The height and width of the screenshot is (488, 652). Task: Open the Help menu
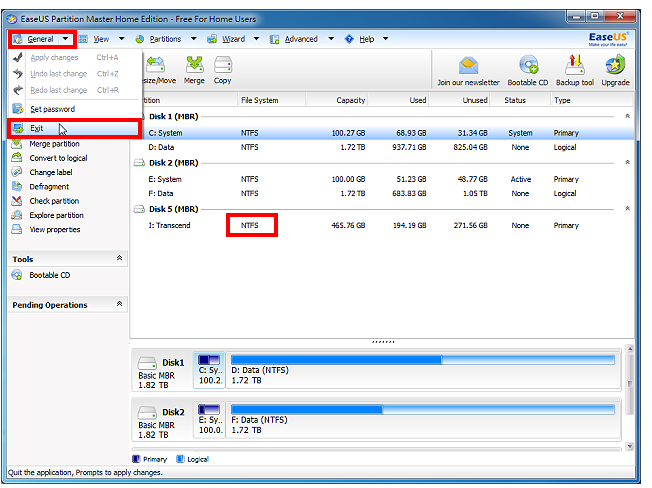tap(366, 39)
